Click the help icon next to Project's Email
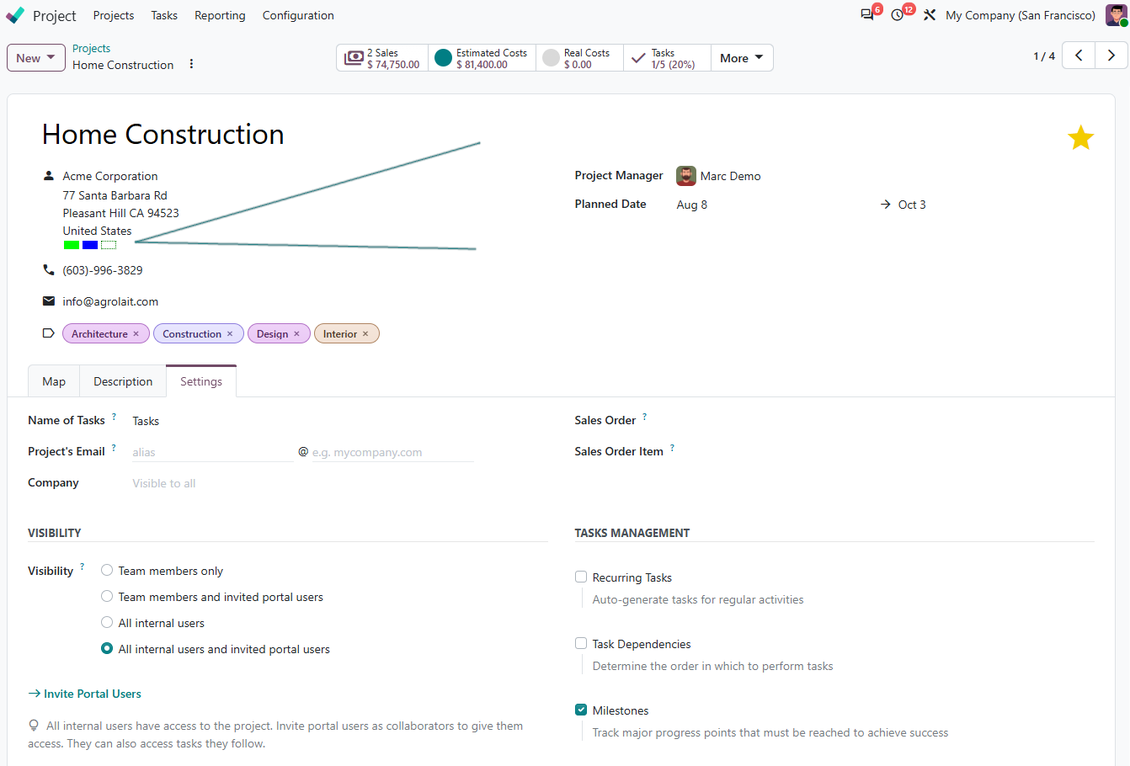This screenshot has height=766, width=1130. click(x=114, y=447)
